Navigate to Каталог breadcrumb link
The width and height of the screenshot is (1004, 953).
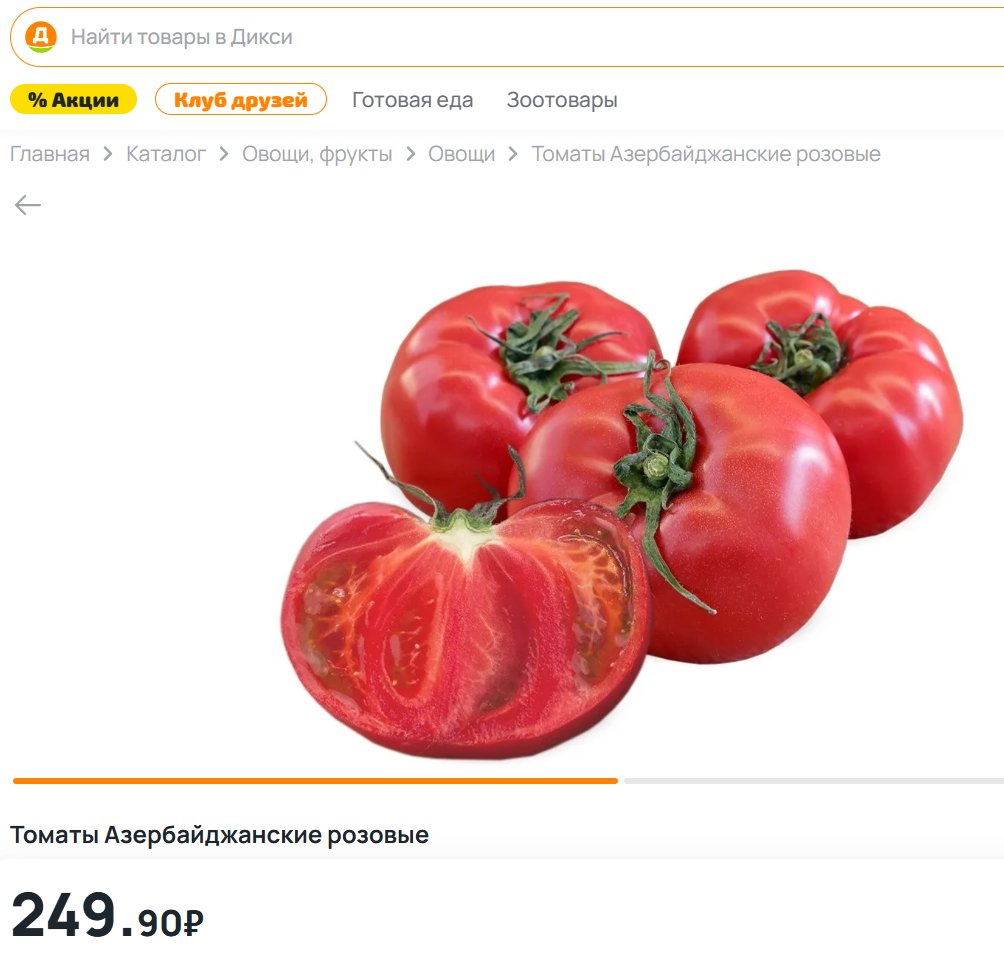point(166,154)
